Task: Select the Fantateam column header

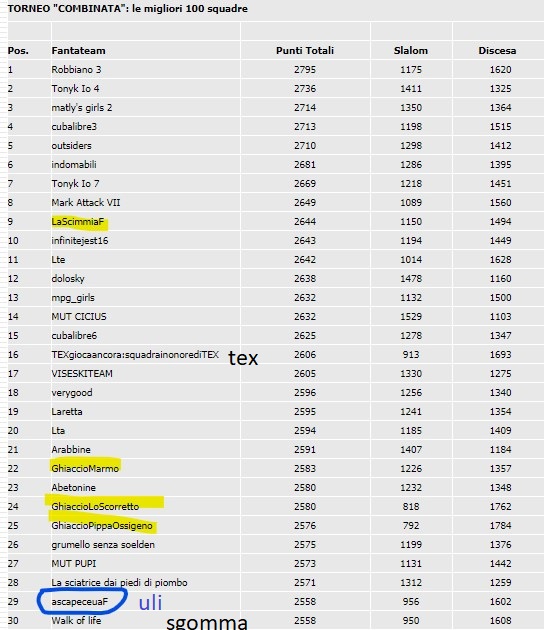Action: pos(78,51)
